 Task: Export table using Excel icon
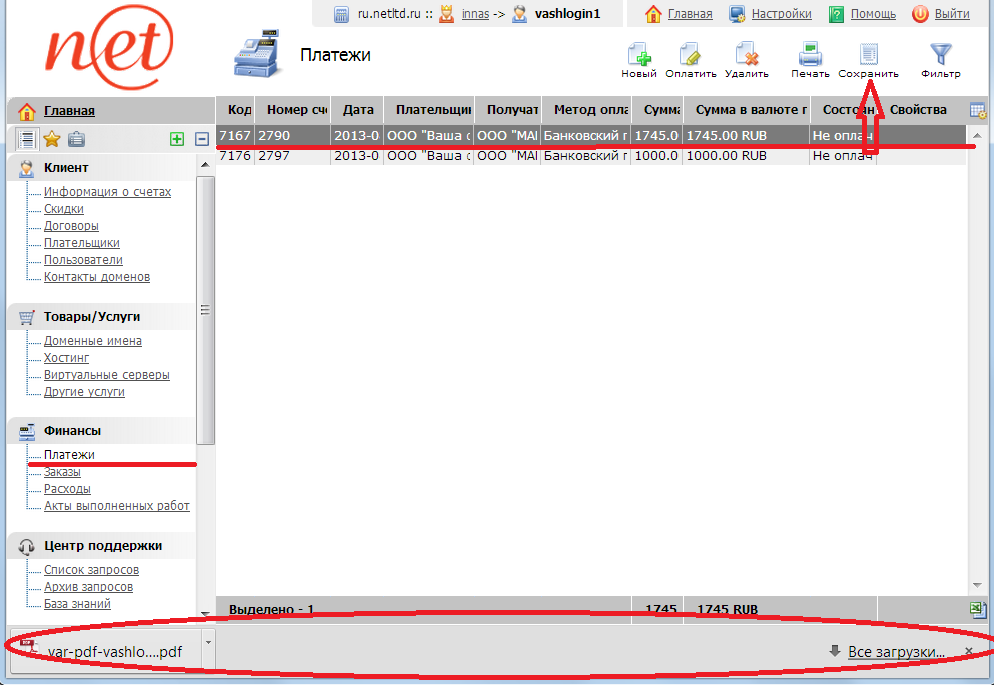[977, 609]
